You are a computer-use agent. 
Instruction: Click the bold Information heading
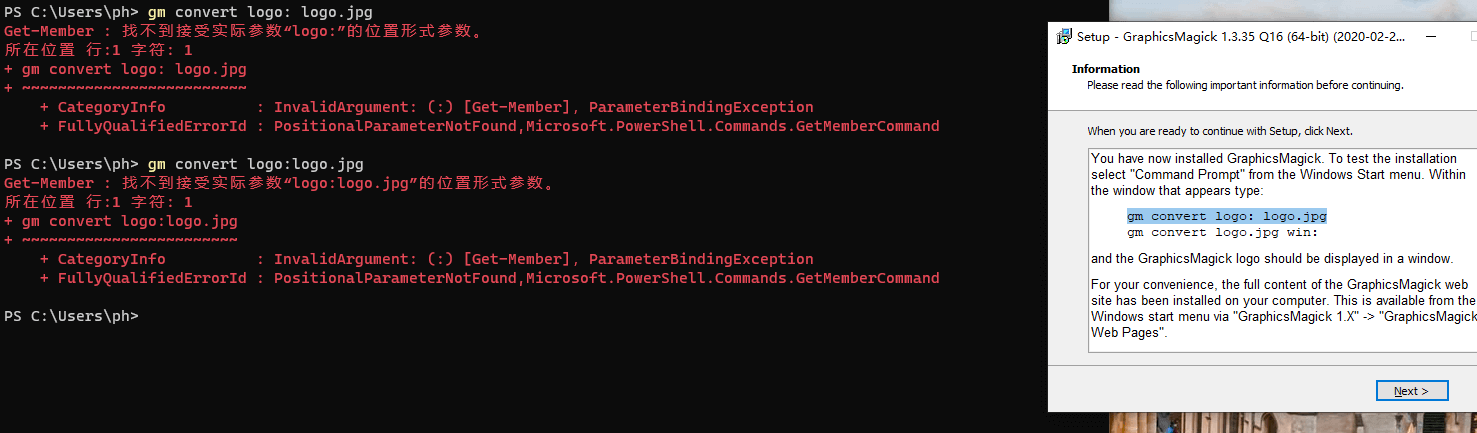(1105, 69)
